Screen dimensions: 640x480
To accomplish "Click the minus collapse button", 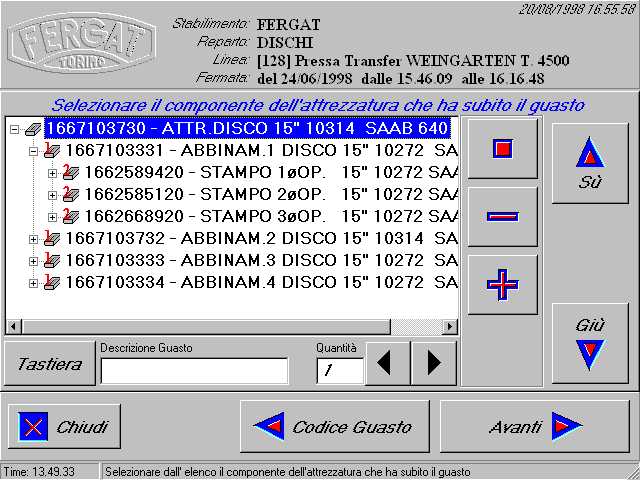I will click(502, 216).
